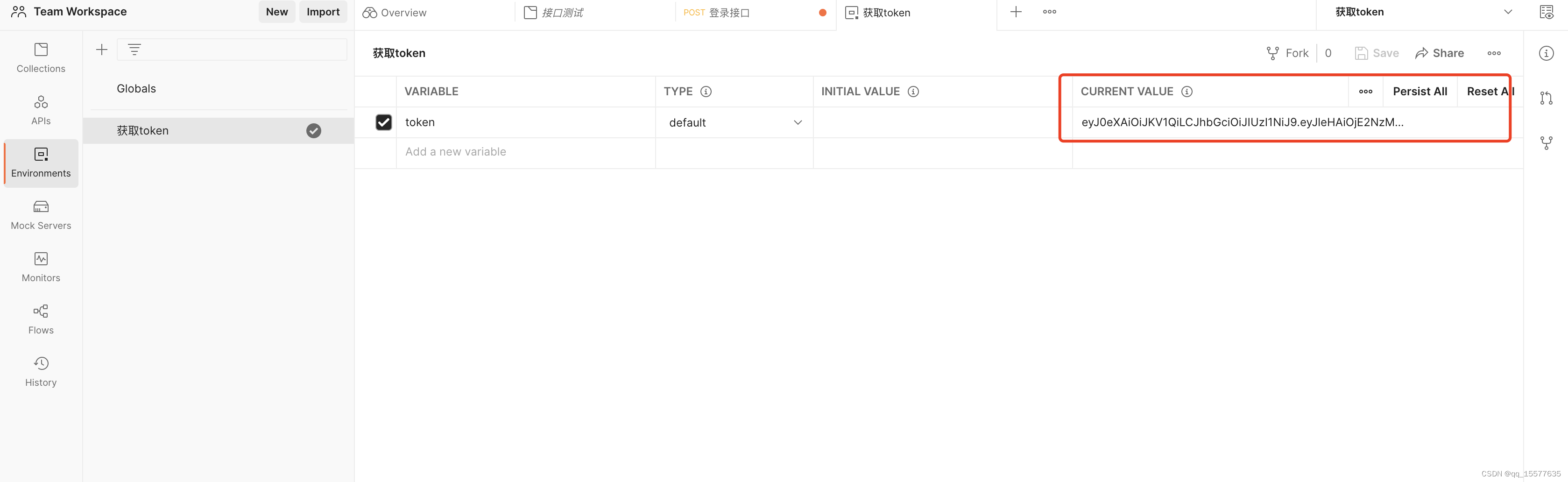The height and width of the screenshot is (482, 1568).
Task: Open the default type dropdown for token
Action: point(735,122)
